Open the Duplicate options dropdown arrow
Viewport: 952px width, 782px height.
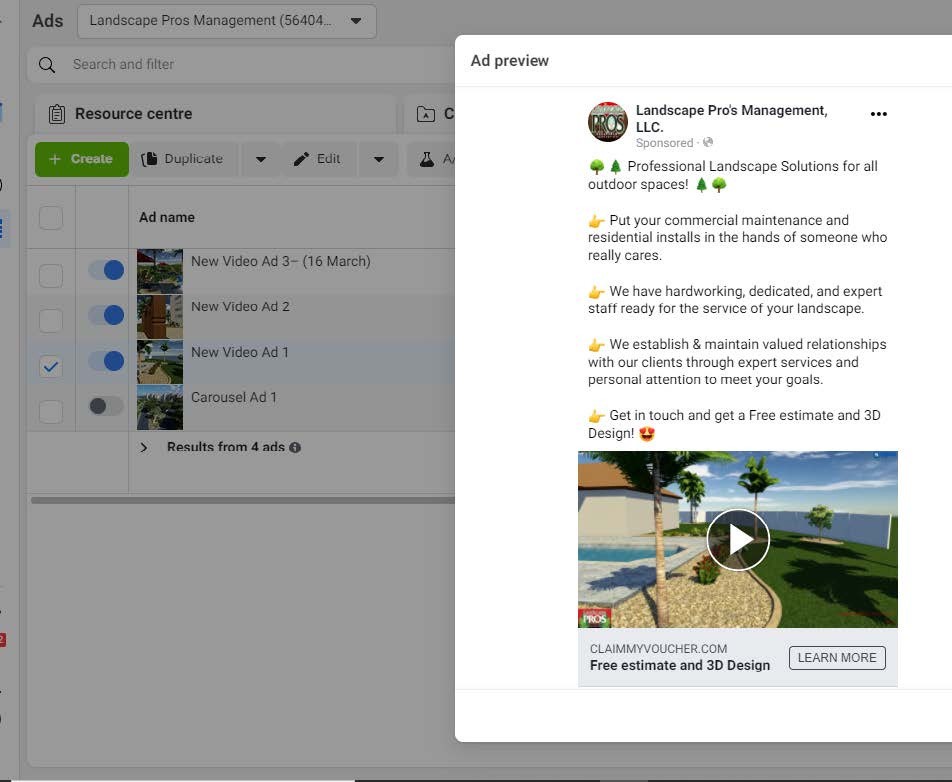click(260, 159)
